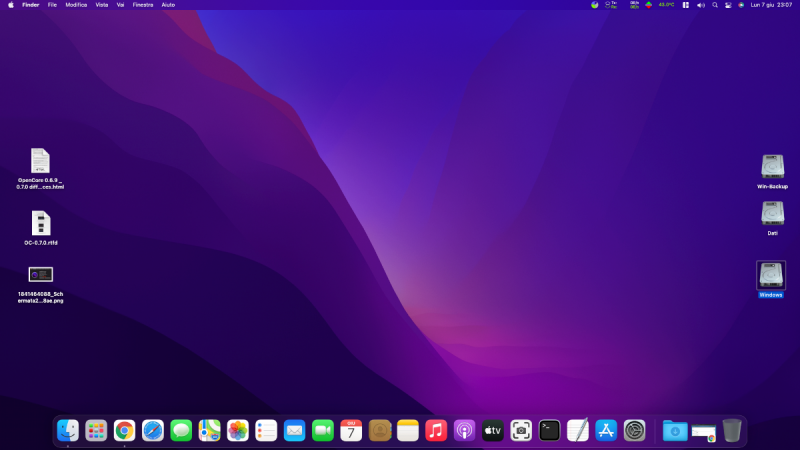800x450 pixels.
Task: Open Control Center in menu bar
Action: click(x=727, y=5)
